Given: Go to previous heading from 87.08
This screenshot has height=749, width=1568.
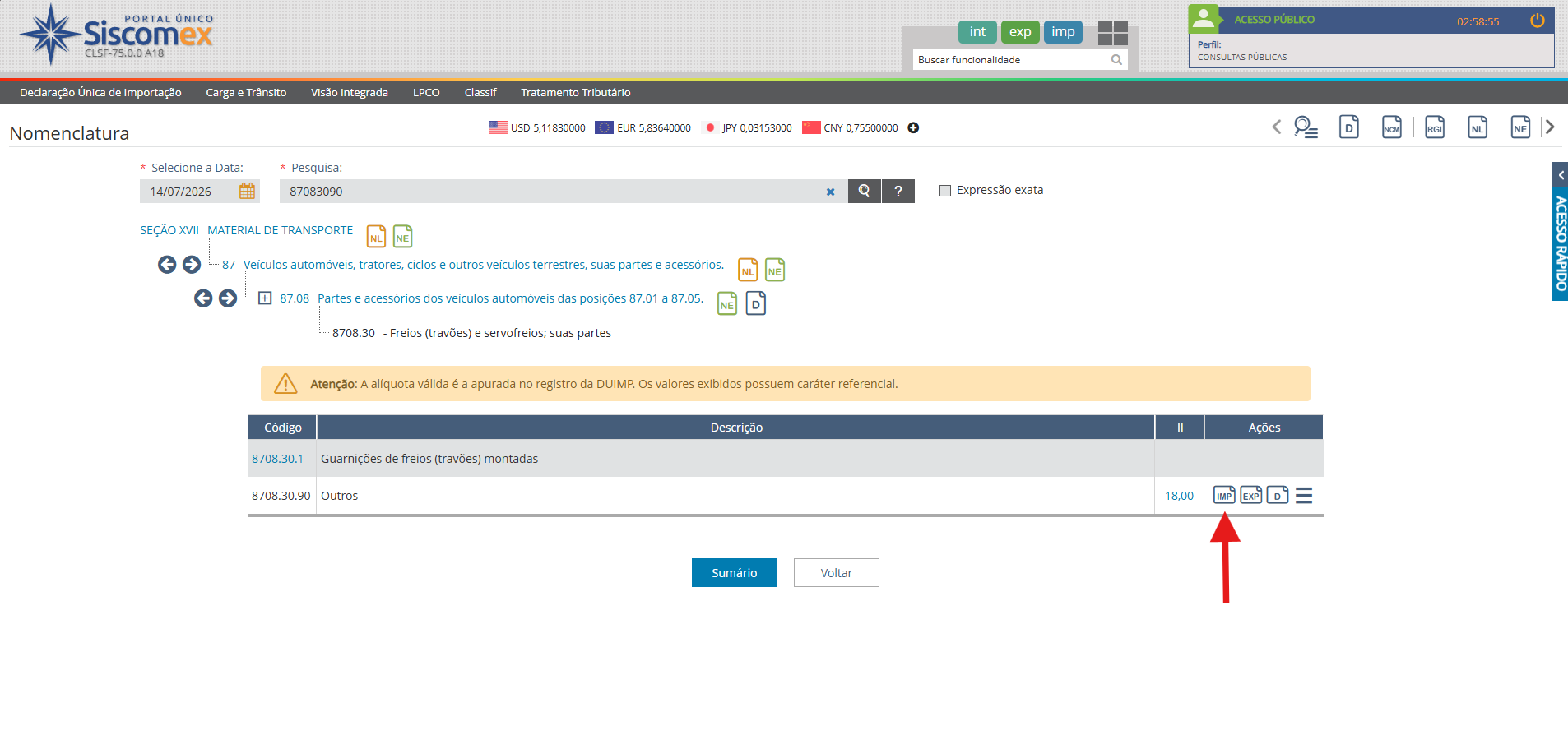Looking at the screenshot, I should click(203, 298).
